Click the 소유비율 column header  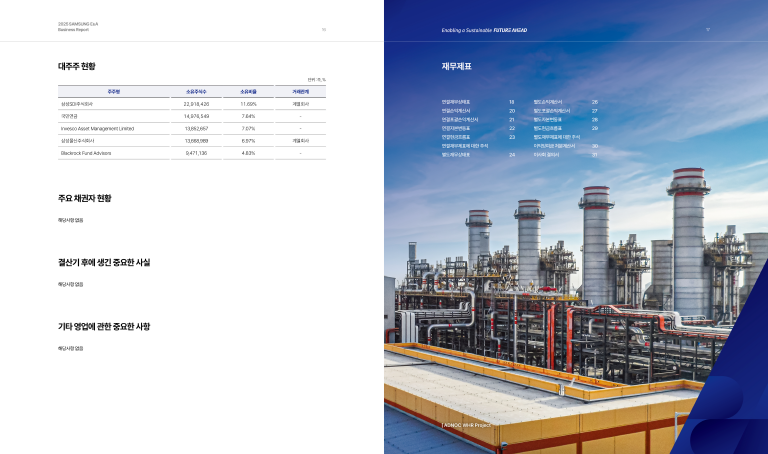pos(249,92)
